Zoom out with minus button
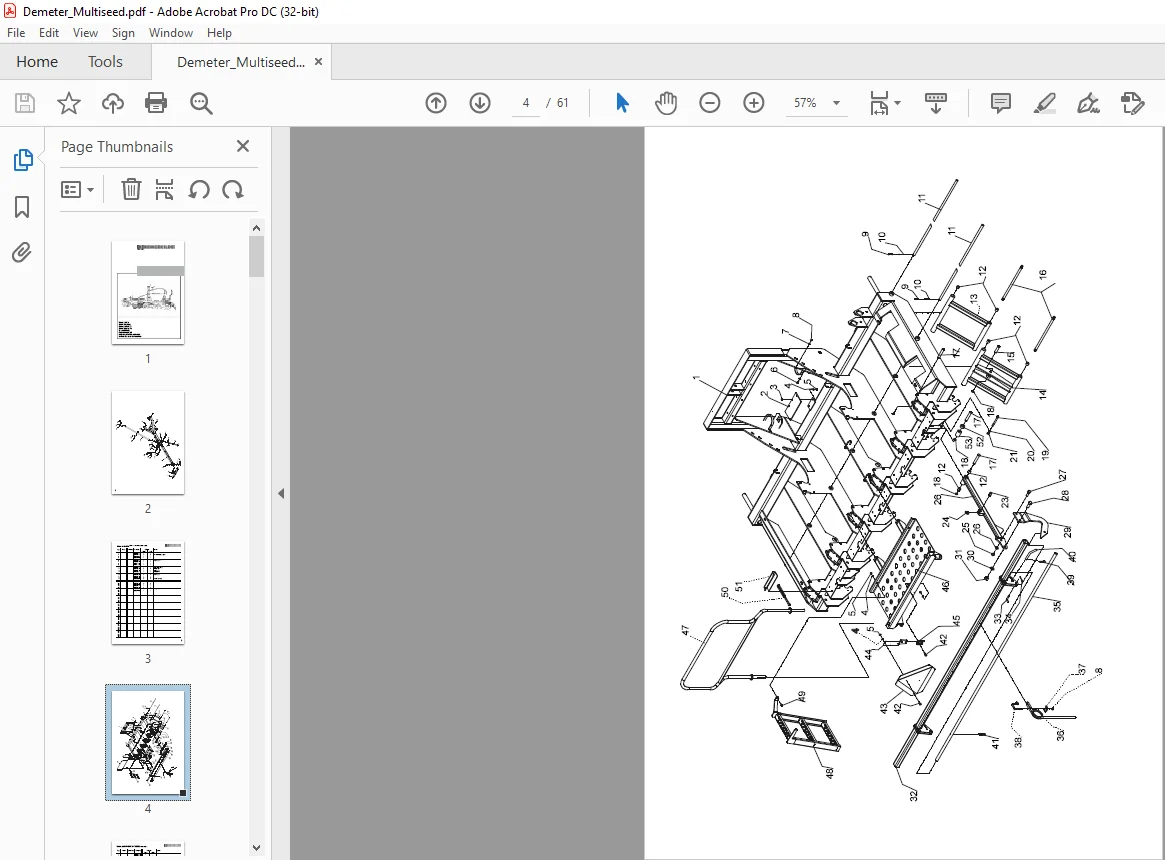The width and height of the screenshot is (1165, 860). pyautogui.click(x=710, y=103)
